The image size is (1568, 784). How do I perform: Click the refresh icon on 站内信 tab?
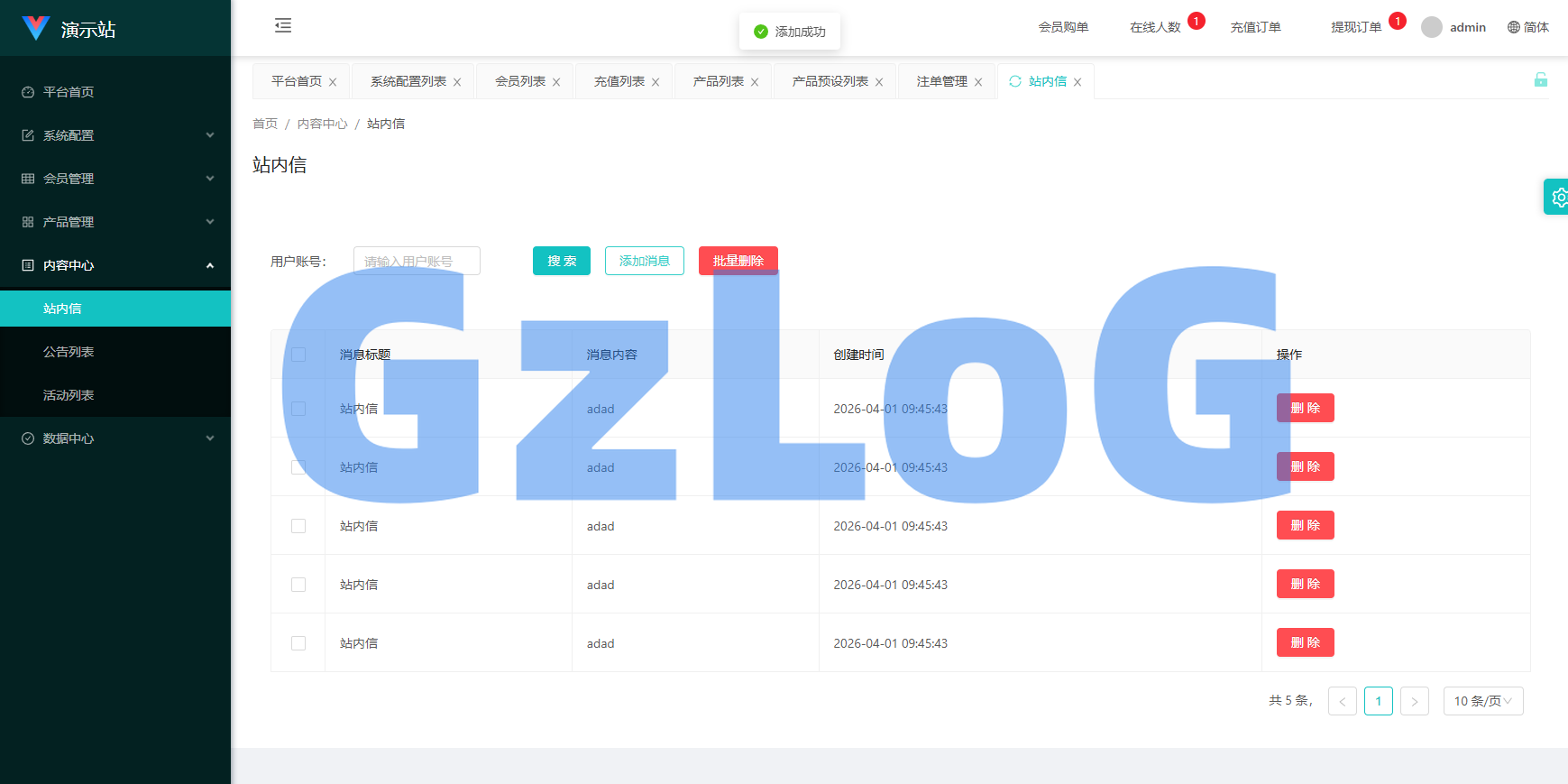[1015, 81]
